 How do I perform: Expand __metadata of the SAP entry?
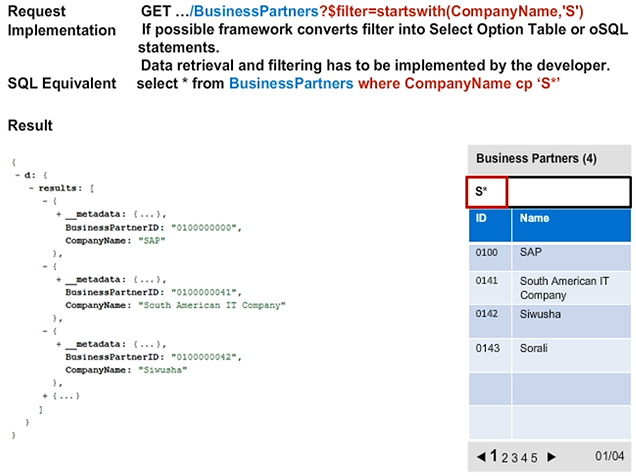[x=58, y=214]
